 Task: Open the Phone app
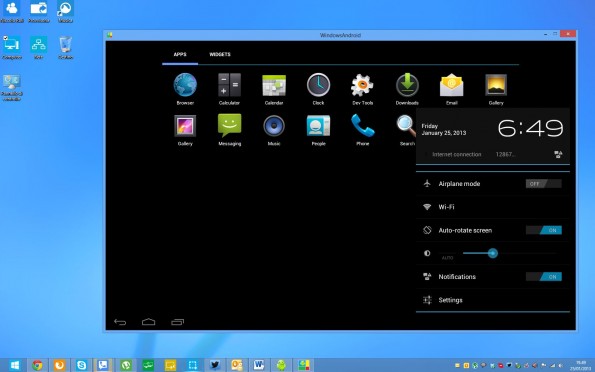[x=363, y=126]
